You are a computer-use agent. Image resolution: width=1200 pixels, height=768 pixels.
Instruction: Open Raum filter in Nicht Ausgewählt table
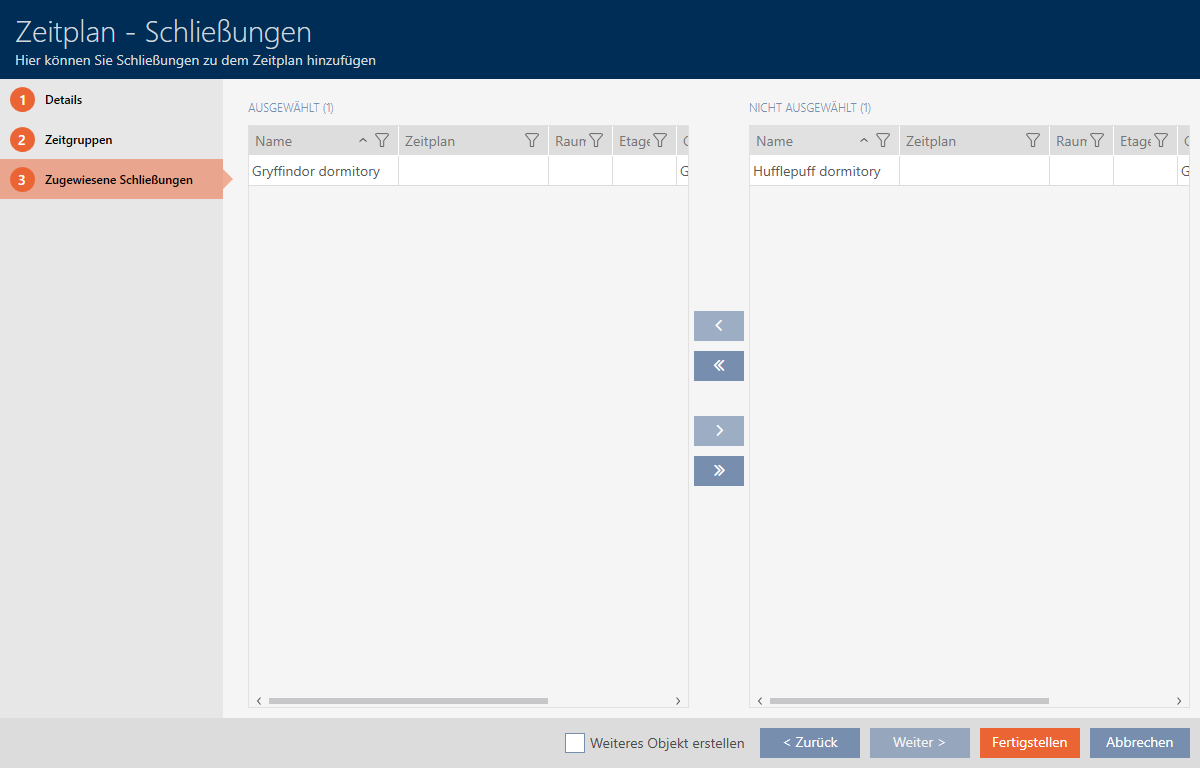pyautogui.click(x=1097, y=141)
